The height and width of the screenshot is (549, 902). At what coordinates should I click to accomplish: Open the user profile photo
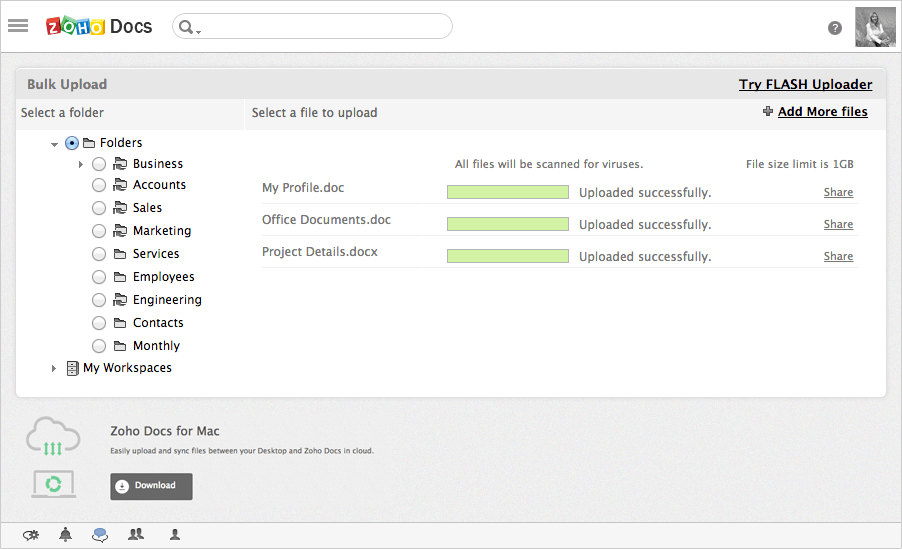(x=875, y=26)
